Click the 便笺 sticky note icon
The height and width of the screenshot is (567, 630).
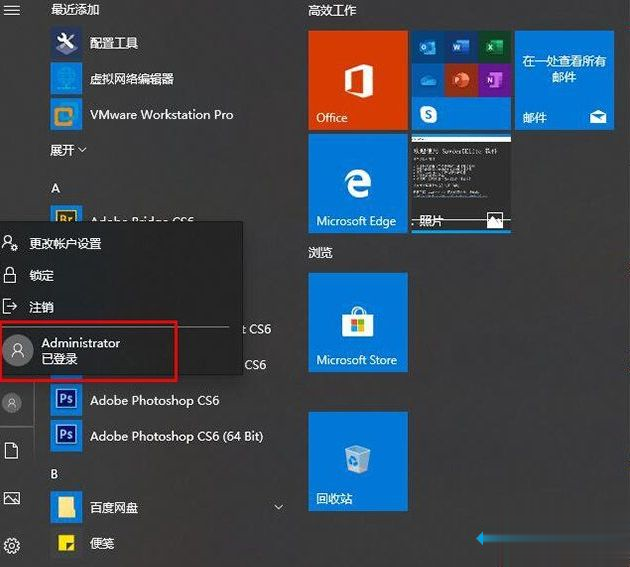click(x=66, y=543)
